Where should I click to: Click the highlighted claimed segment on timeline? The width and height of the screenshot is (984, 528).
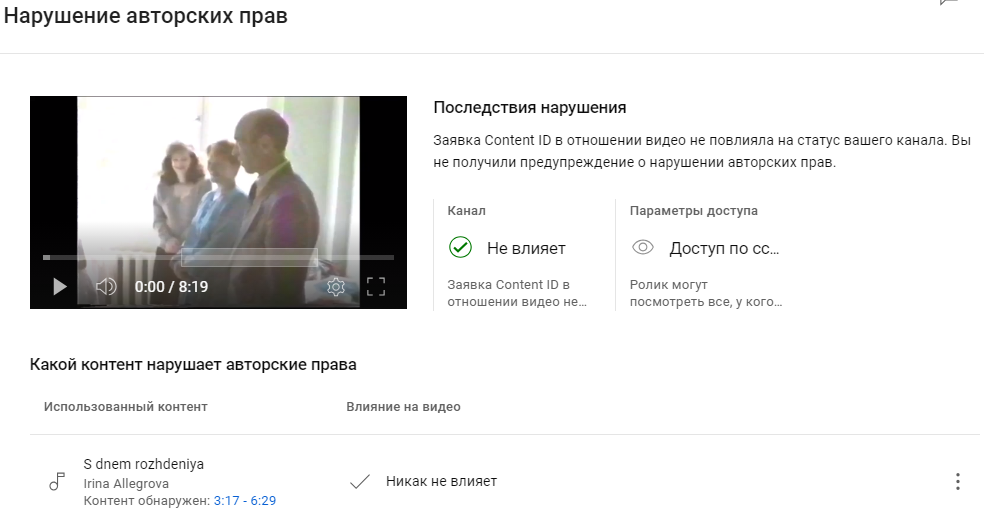(x=249, y=257)
